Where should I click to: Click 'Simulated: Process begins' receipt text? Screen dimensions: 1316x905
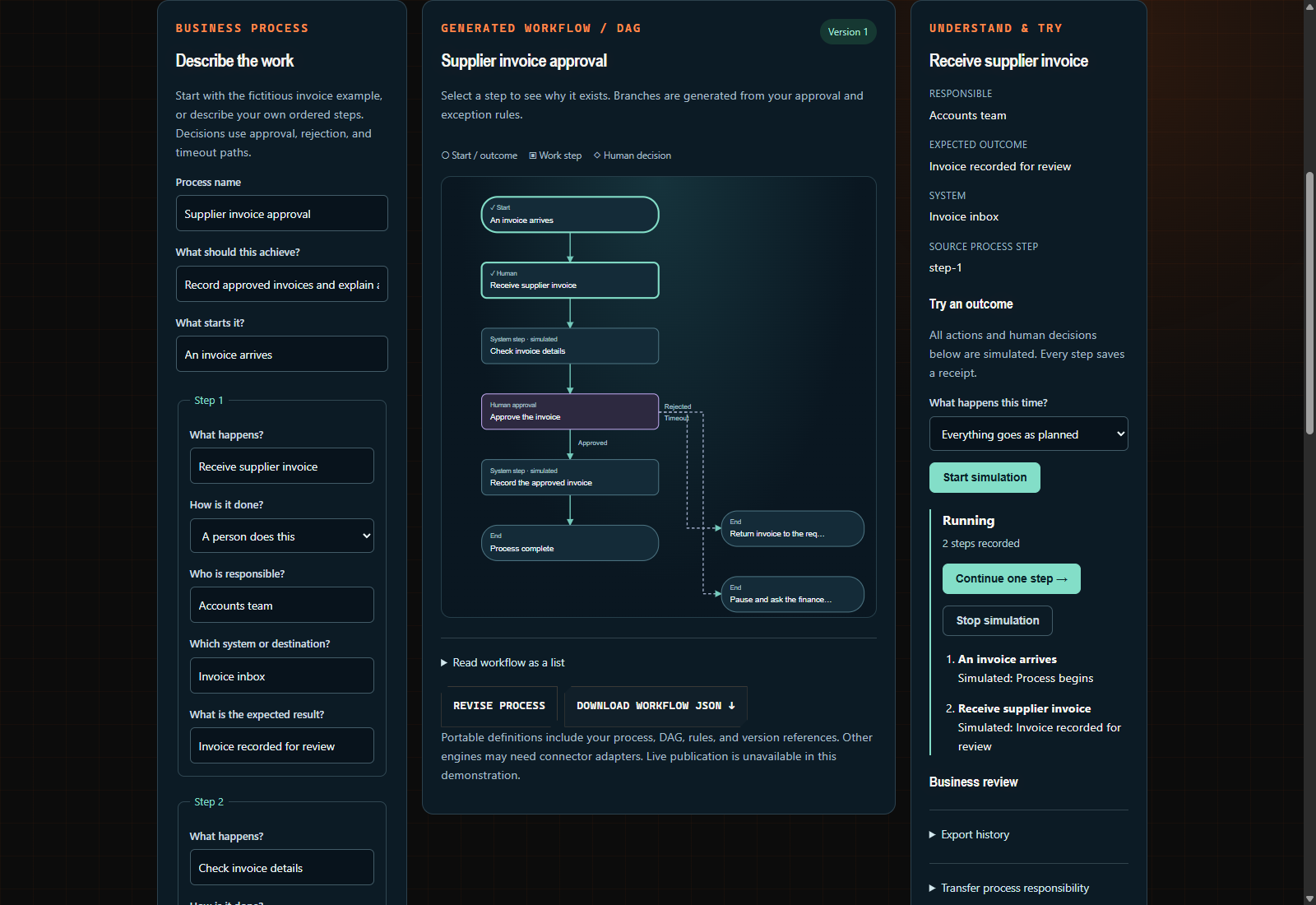[1026, 678]
